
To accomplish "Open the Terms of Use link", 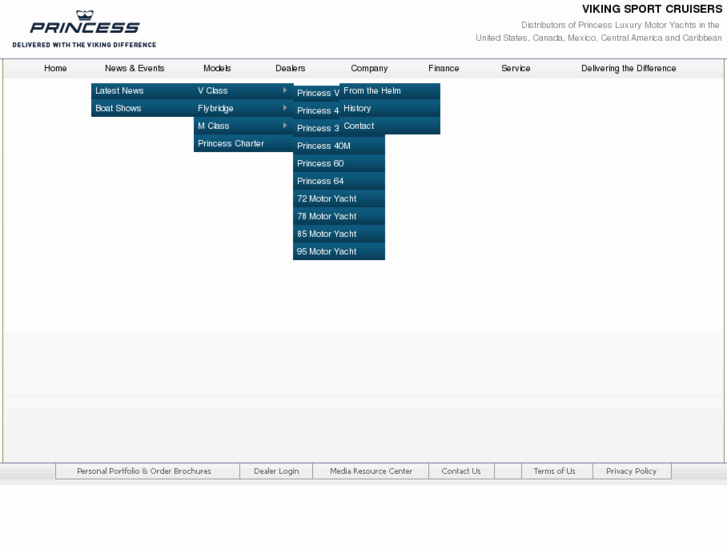I will (x=557, y=471).
